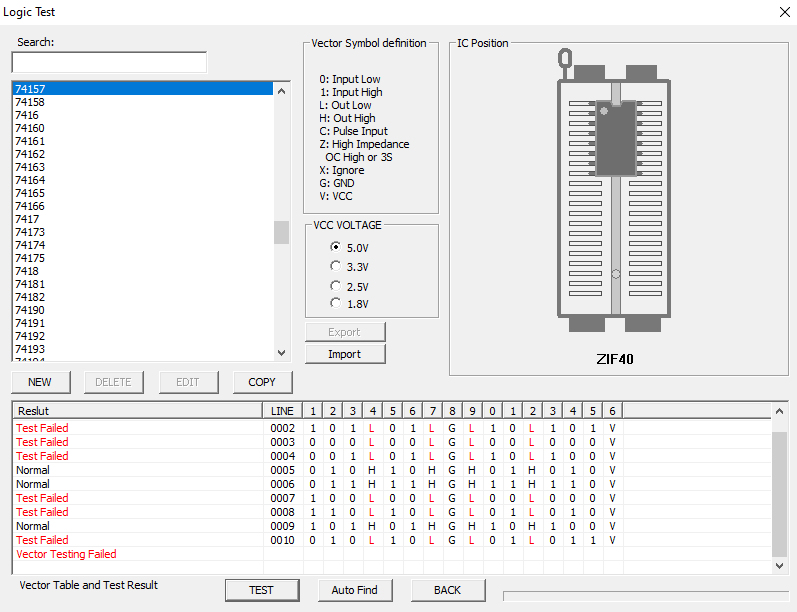Screen dimensions: 797x612
Task: Click the Test Failed row for line 0004
Action: (x=392, y=456)
